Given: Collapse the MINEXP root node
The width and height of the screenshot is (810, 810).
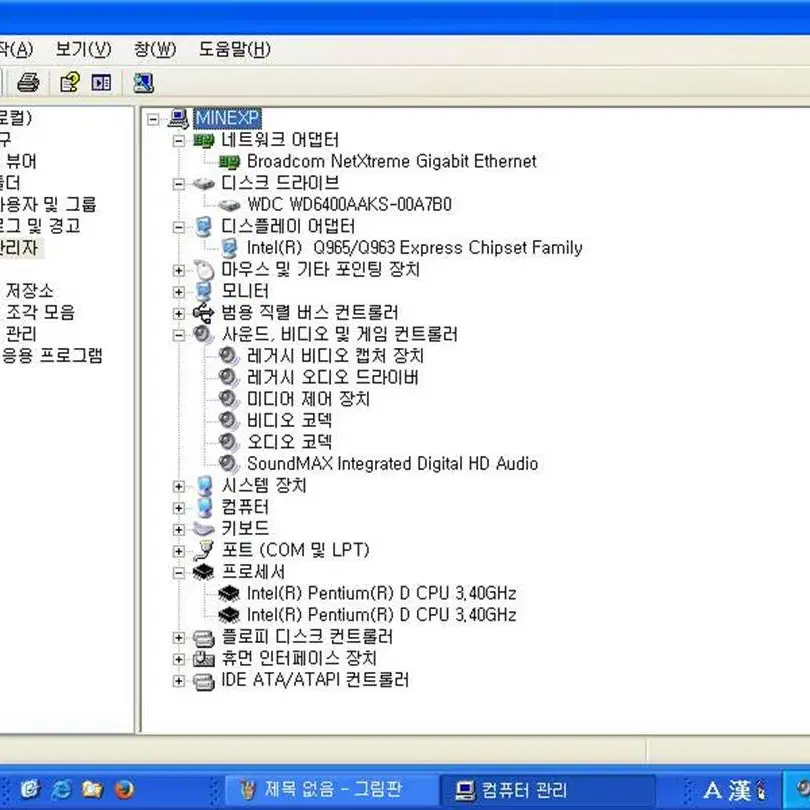Looking at the screenshot, I should coord(153,119).
